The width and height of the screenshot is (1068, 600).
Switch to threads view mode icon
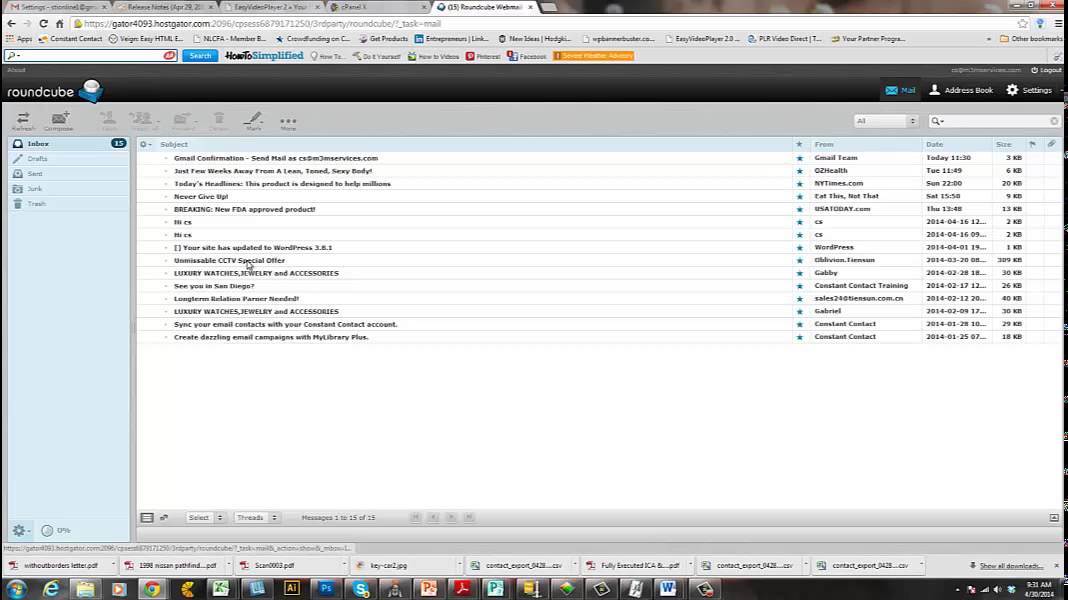click(x=164, y=518)
